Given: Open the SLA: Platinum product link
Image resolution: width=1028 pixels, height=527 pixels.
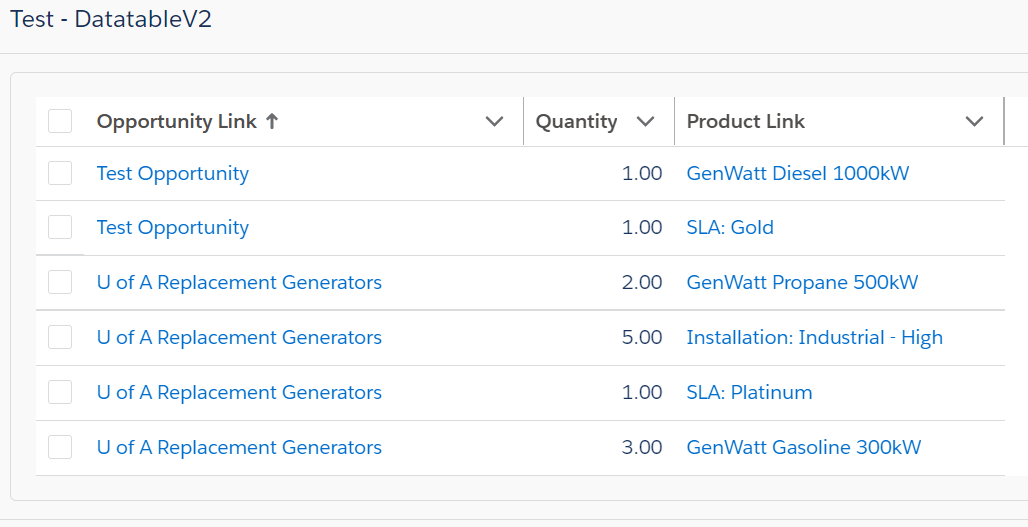Looking at the screenshot, I should tap(749, 392).
